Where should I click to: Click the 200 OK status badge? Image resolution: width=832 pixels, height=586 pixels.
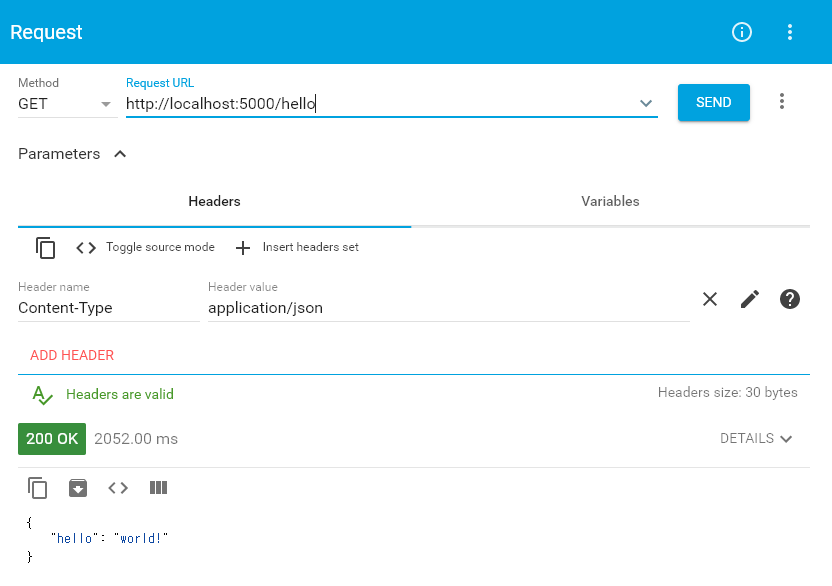point(52,439)
